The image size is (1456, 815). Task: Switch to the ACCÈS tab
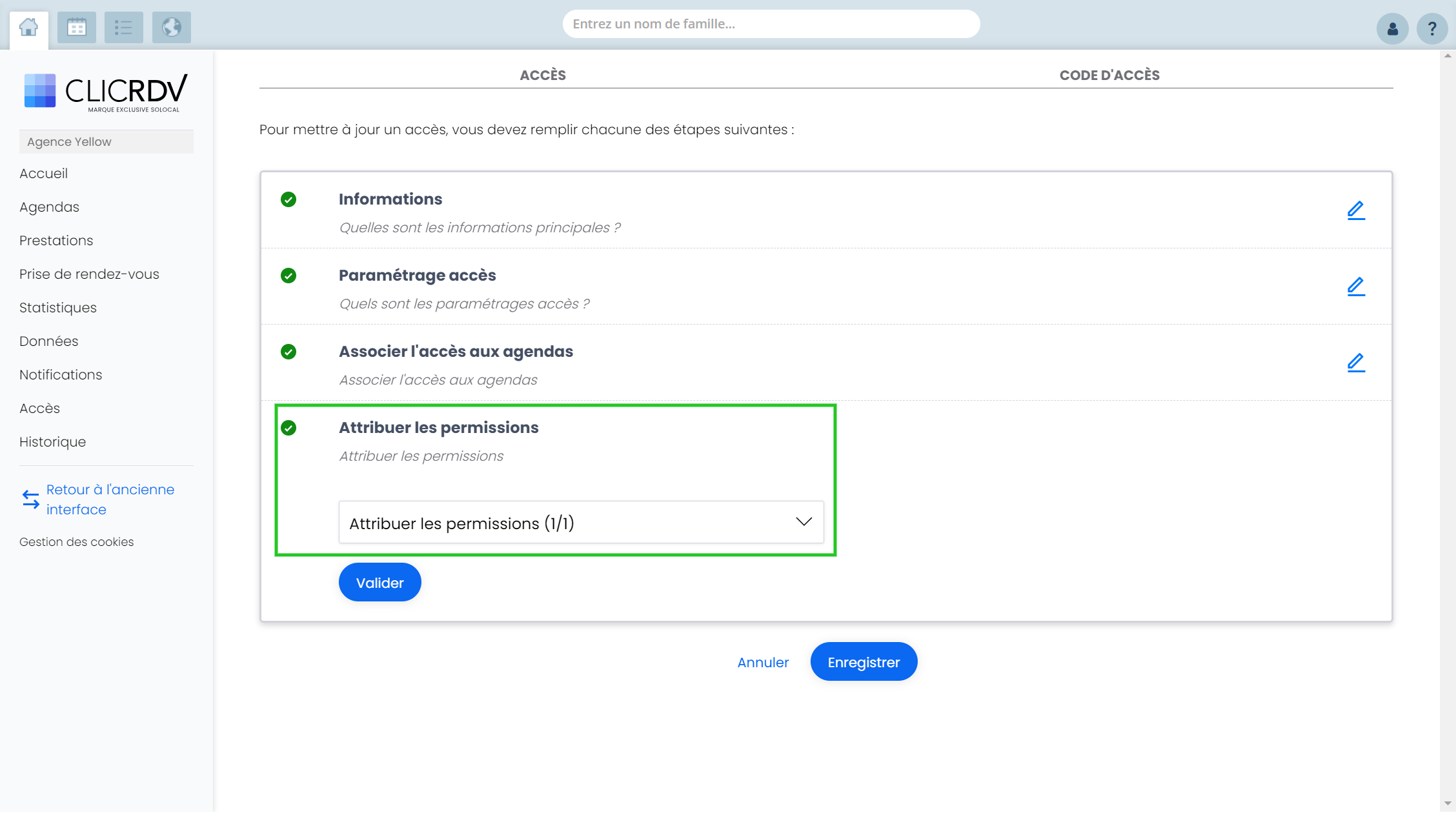coord(543,75)
